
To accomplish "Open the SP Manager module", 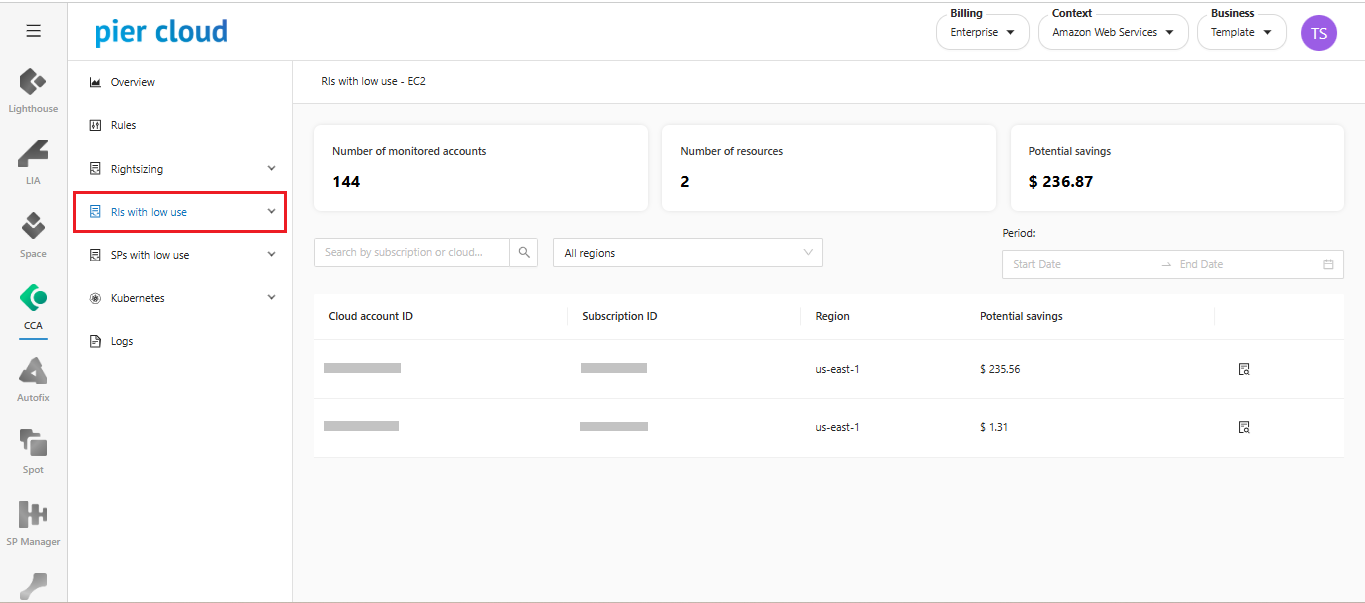I will [x=33, y=522].
